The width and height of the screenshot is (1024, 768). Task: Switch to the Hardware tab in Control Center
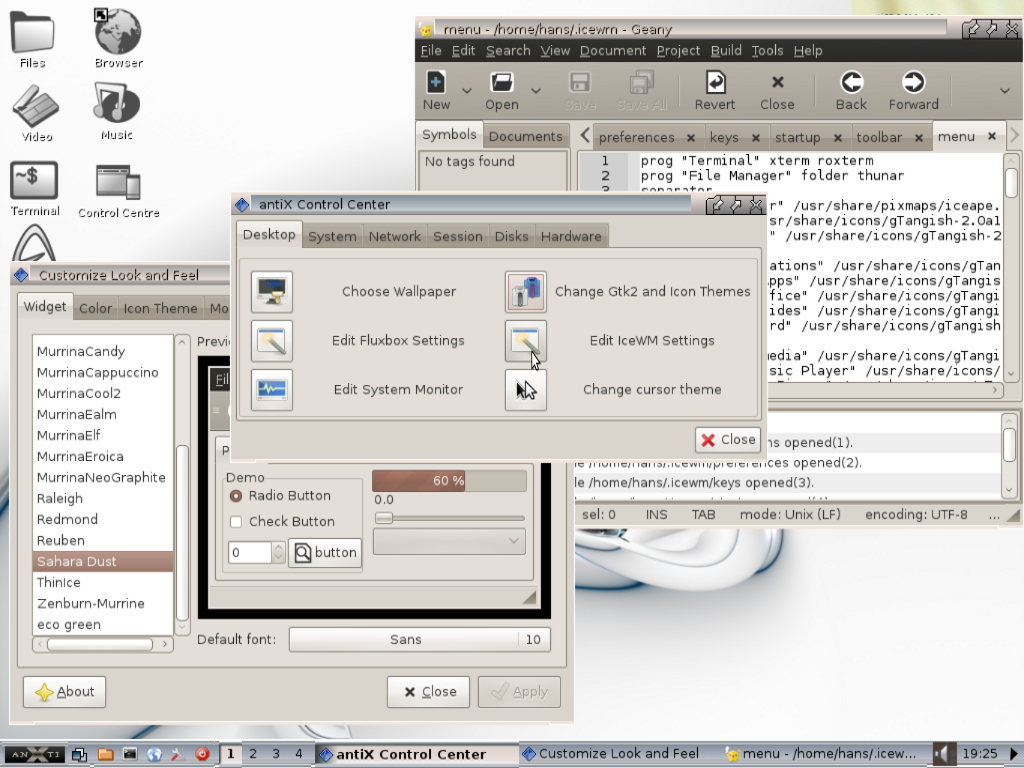tap(571, 236)
